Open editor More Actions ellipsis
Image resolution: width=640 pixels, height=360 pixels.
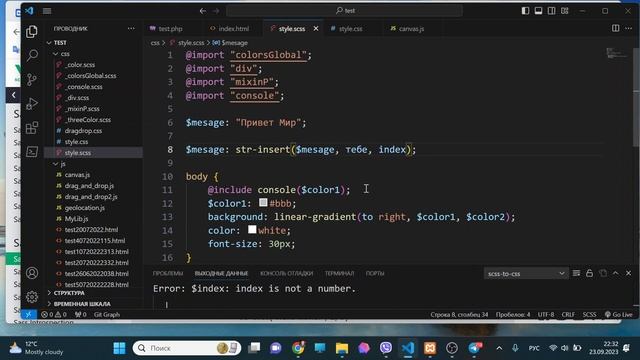[x=629, y=28]
